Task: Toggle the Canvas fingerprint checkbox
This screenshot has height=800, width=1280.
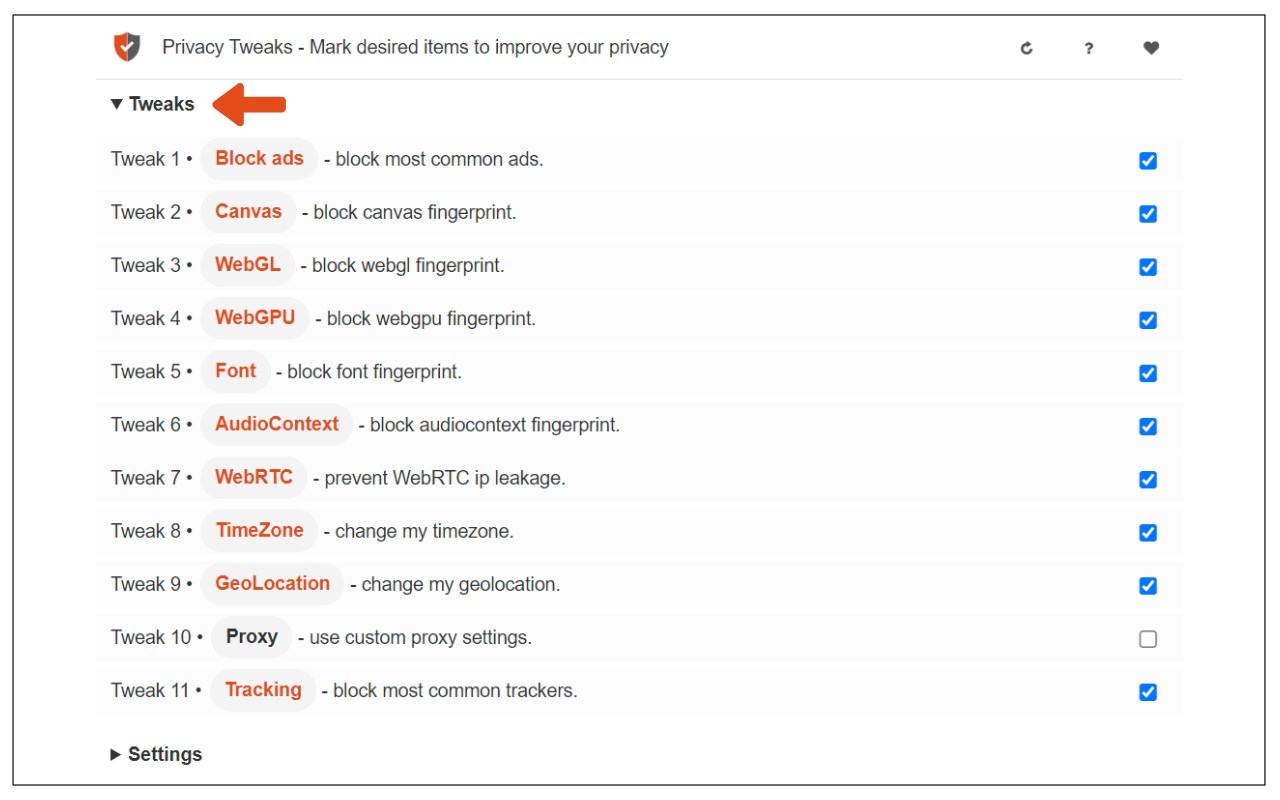Action: click(1148, 214)
